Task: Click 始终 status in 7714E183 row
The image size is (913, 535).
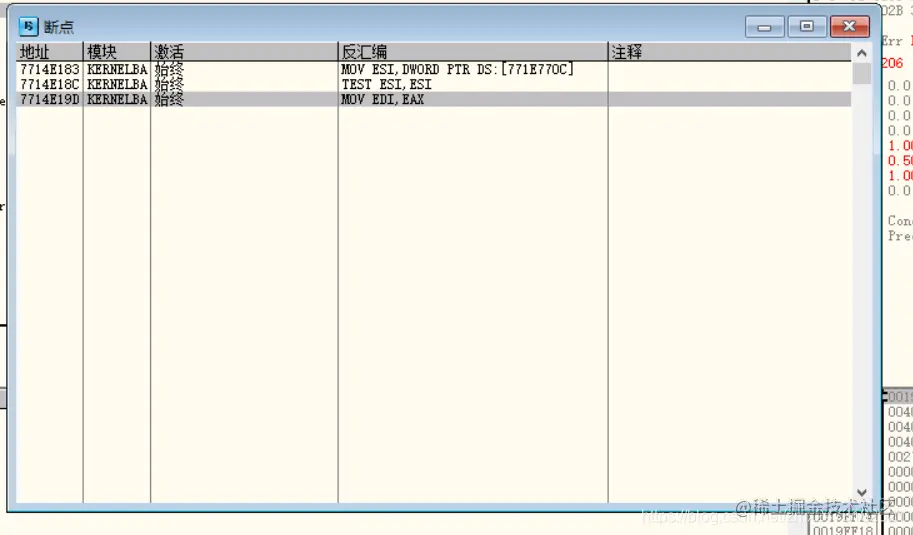Action: [x=169, y=69]
